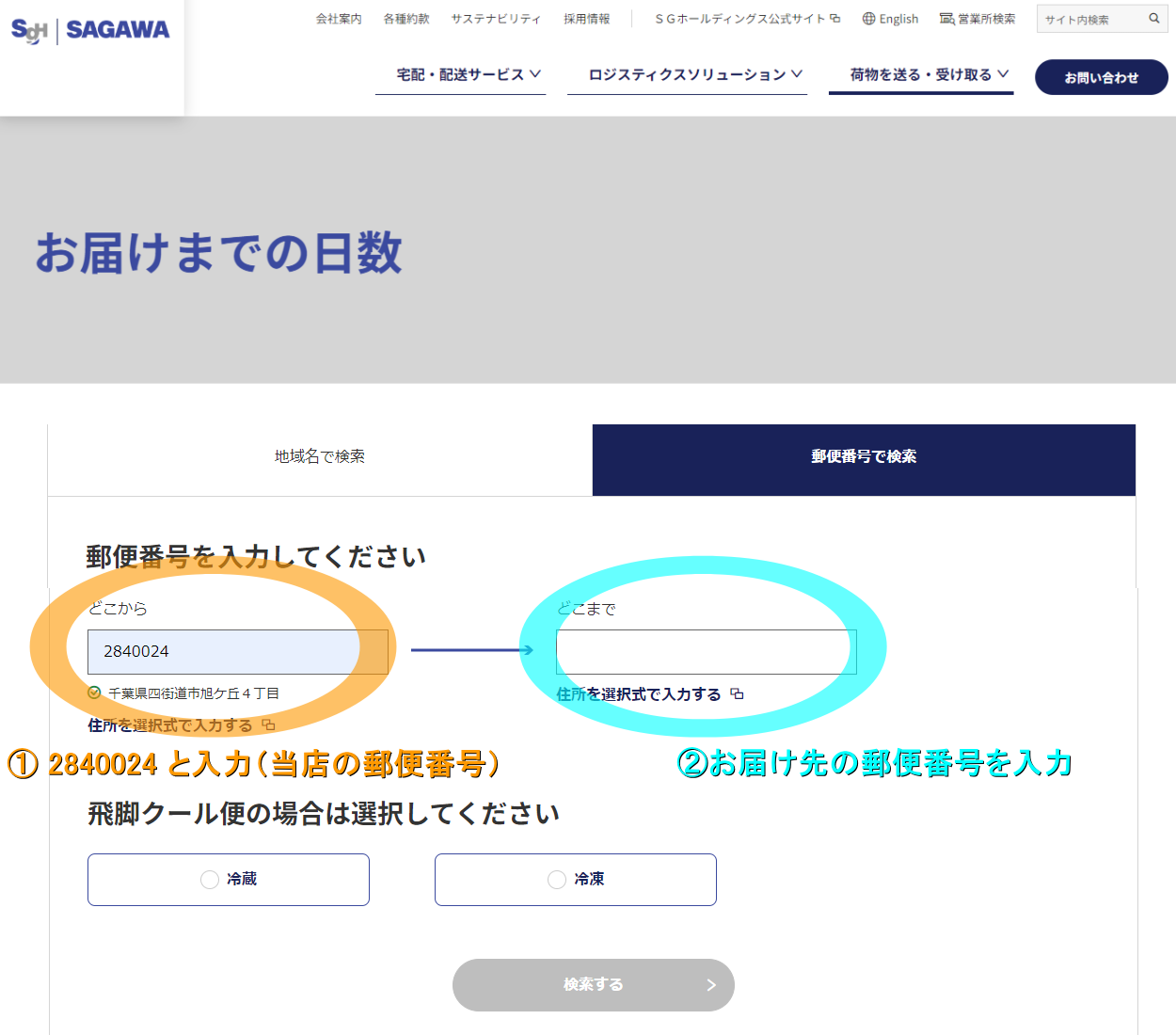The height and width of the screenshot is (1035, 1176).
Task: Select the 冷凍 radio option
Action: coord(557,880)
